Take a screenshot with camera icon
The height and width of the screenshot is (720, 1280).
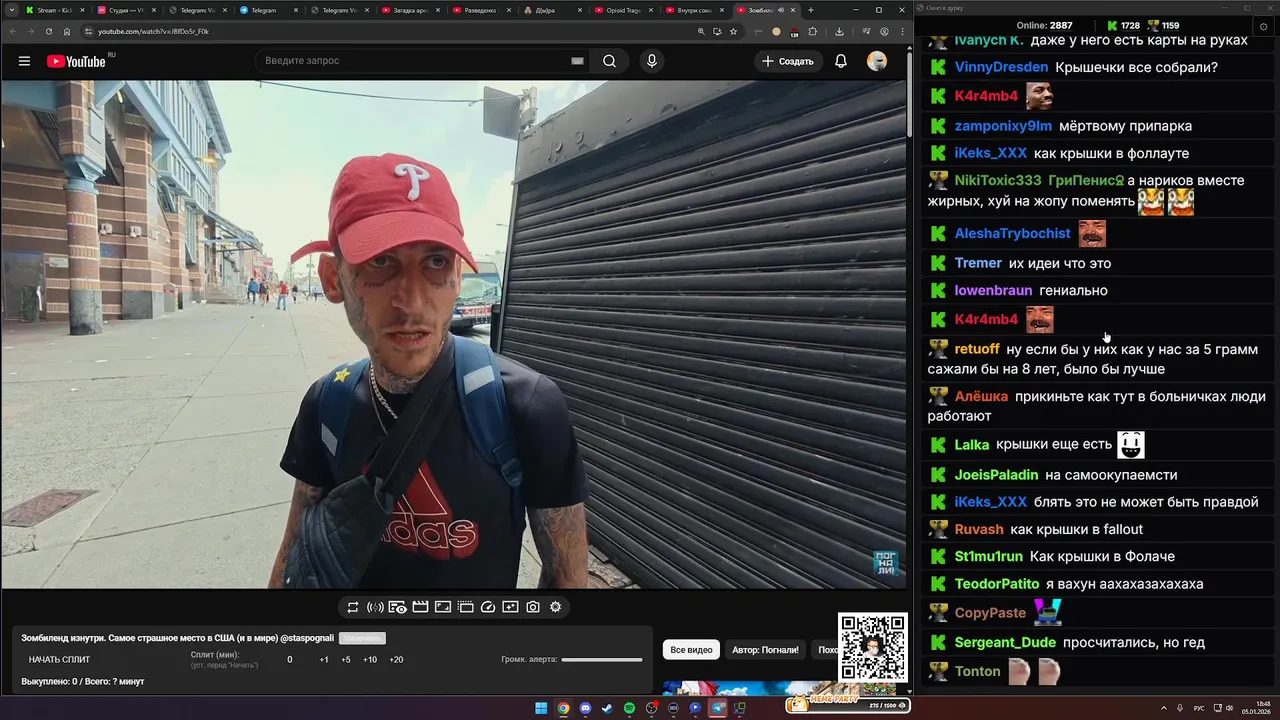[x=533, y=607]
